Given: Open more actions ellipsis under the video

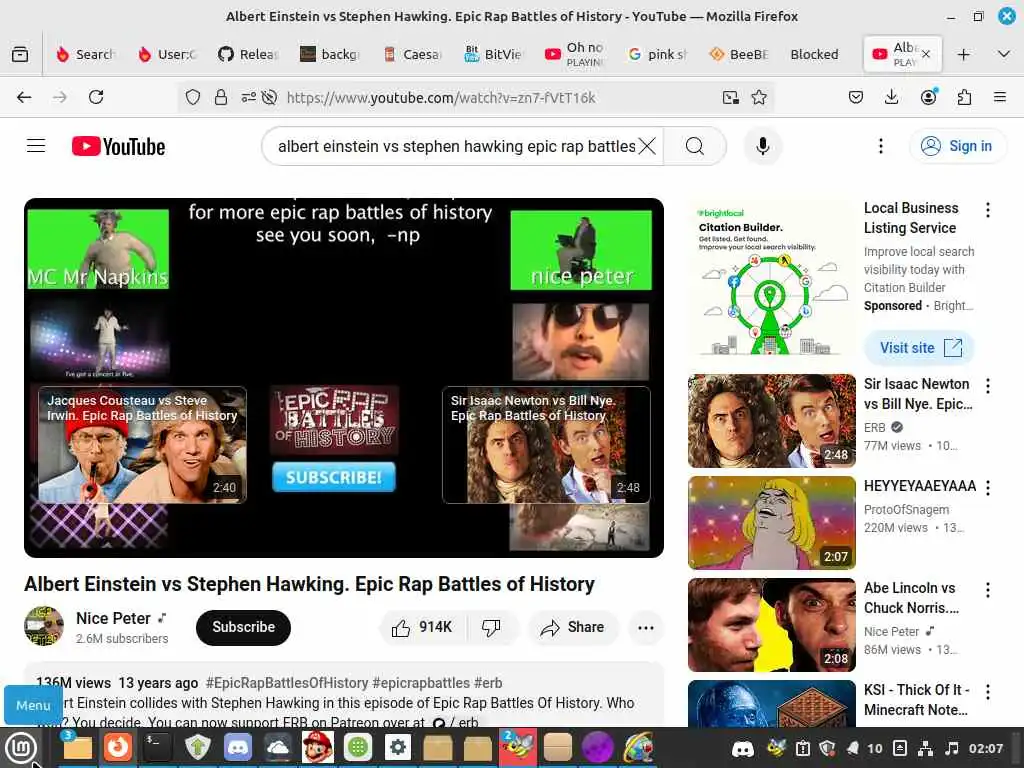Looking at the screenshot, I should click(x=646, y=627).
